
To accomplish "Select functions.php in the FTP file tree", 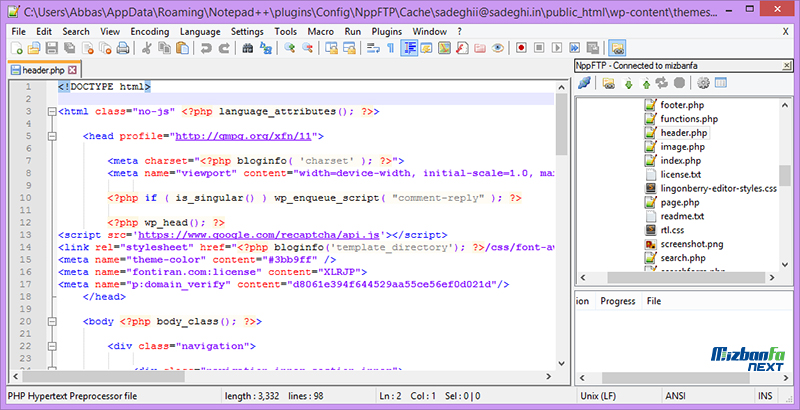I will point(689,119).
